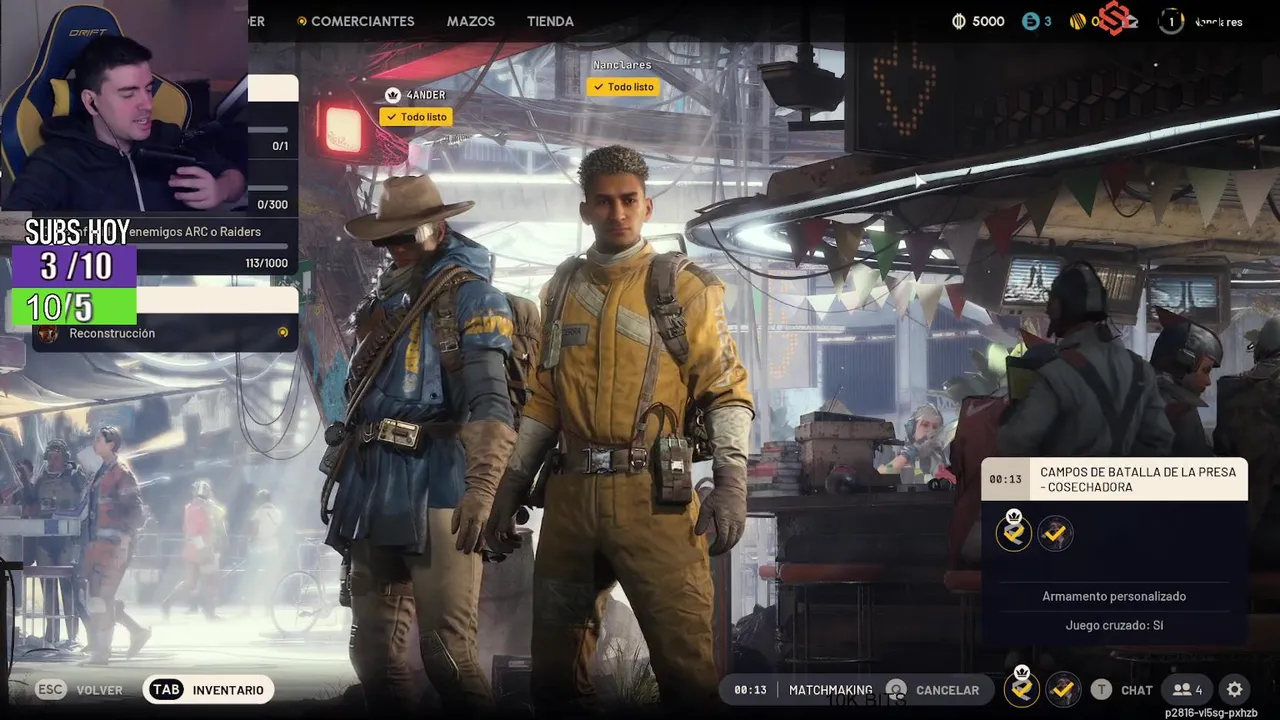This screenshot has width=1280, height=720.
Task: Open the squad members list showing 4
Action: point(1187,690)
